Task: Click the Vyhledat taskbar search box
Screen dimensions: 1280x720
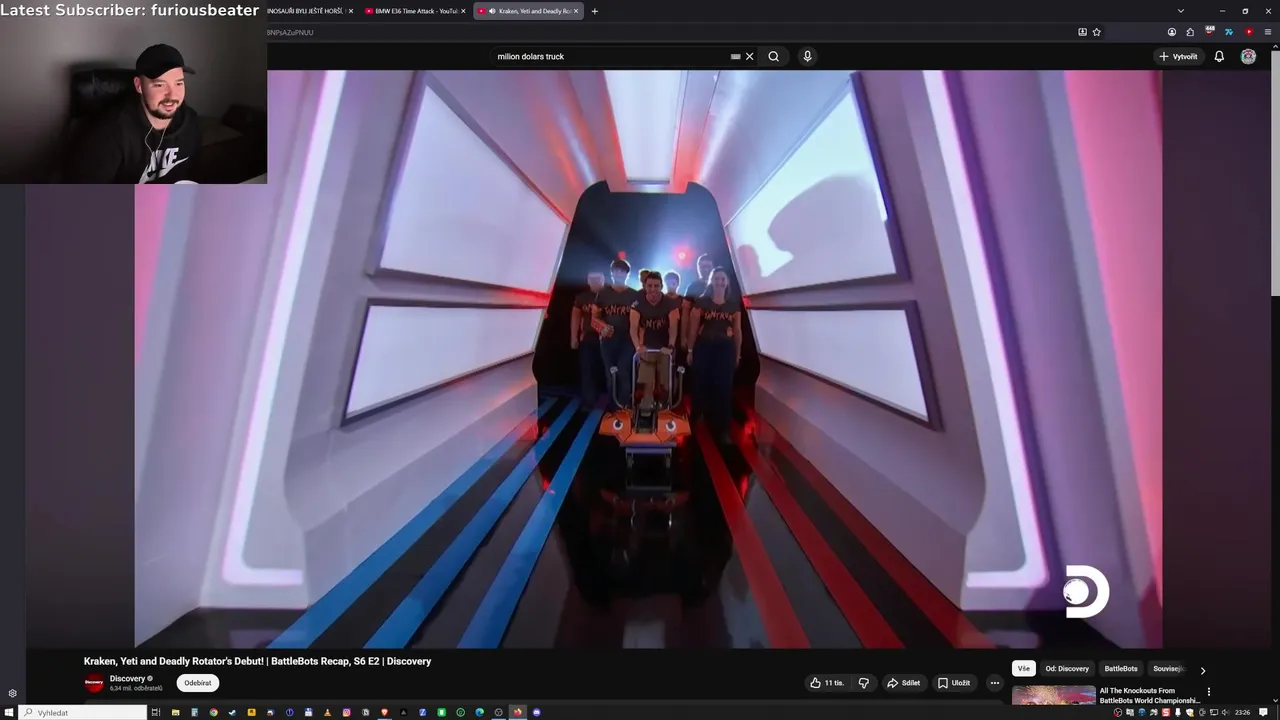Action: (83, 712)
